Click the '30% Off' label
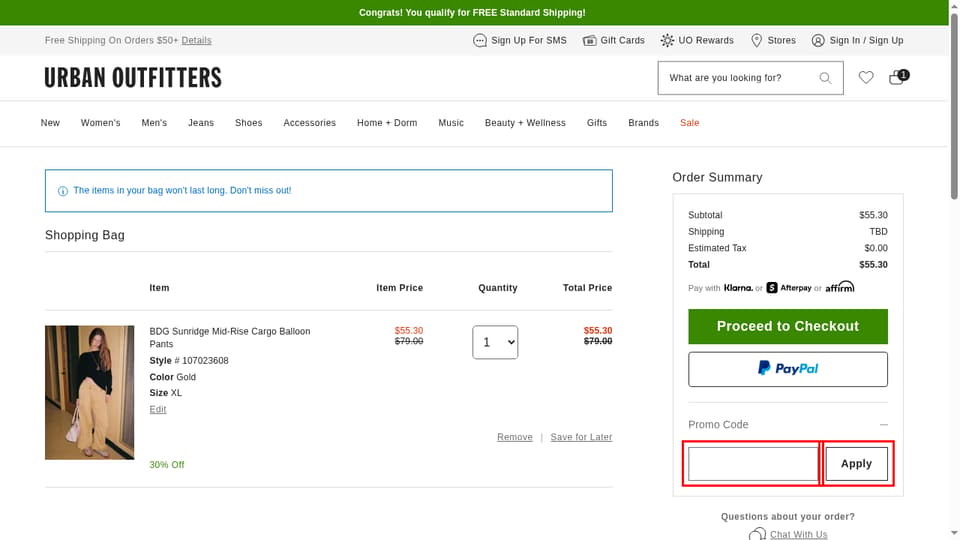Image resolution: width=960 pixels, height=540 pixels. pyautogui.click(x=167, y=465)
